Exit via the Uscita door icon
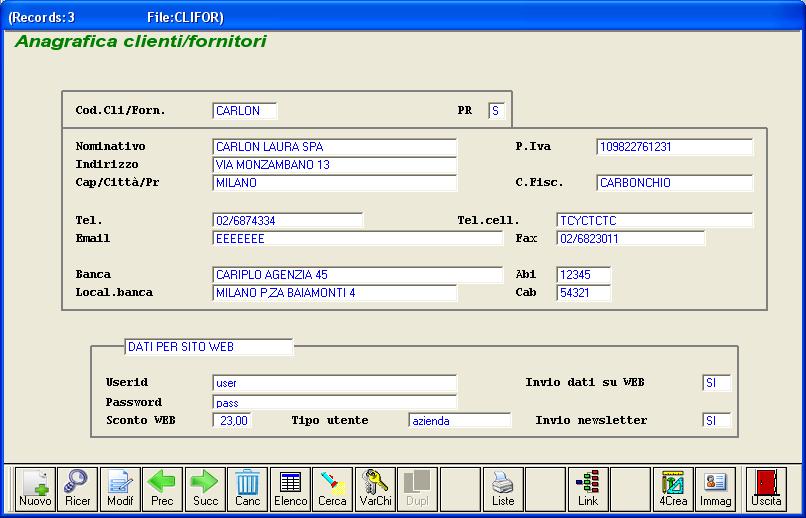 (766, 489)
